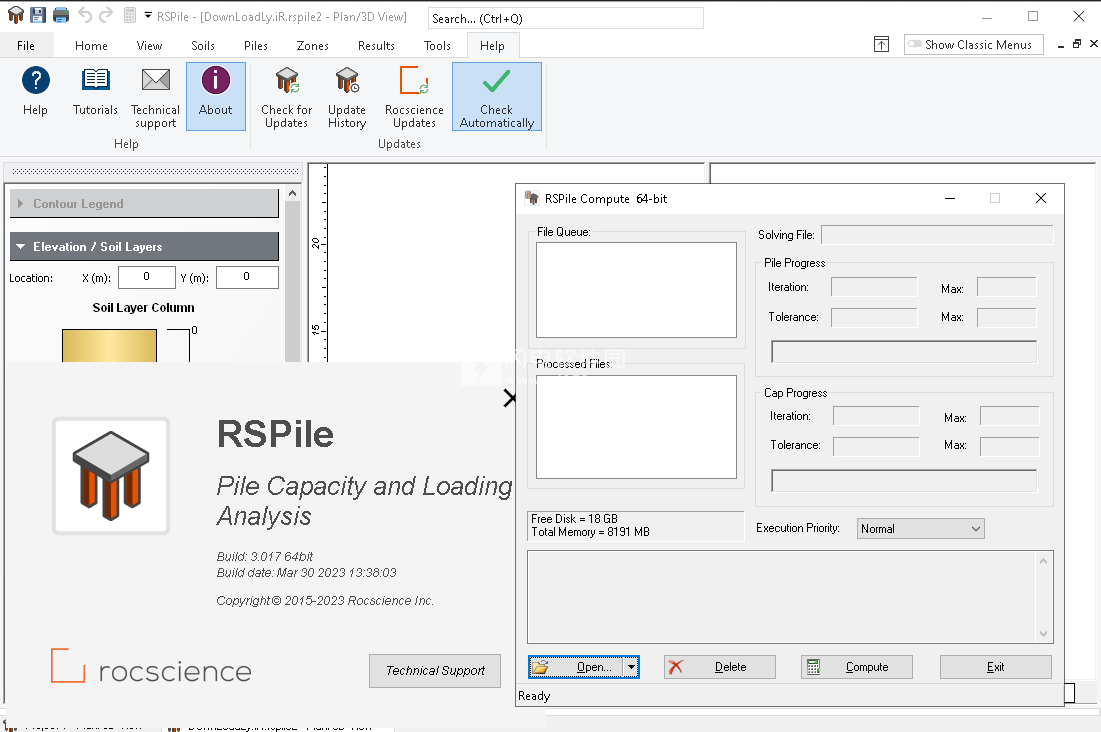Screen dimensions: 1101x732
Task: Open the dropdown arrow beside Open... button
Action: point(631,667)
